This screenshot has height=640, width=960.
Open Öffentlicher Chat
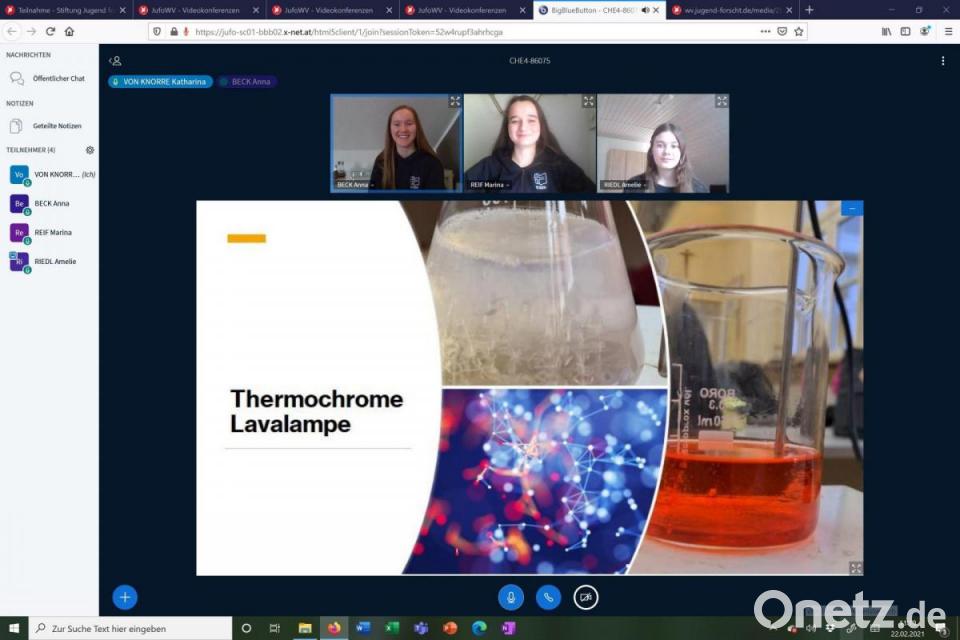58,78
